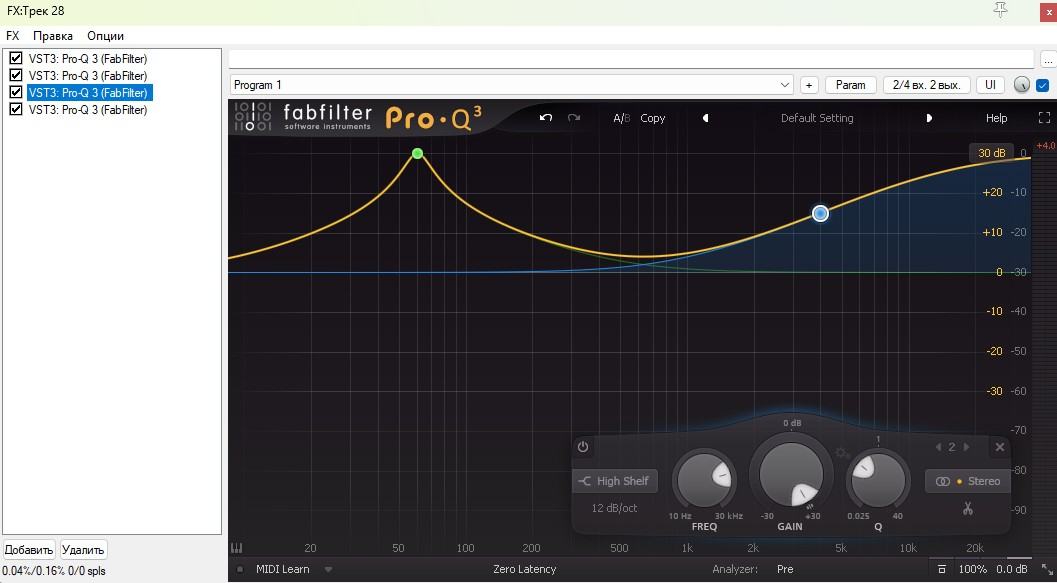Close the band panel with the X
The image size is (1057, 583).
point(1000,447)
